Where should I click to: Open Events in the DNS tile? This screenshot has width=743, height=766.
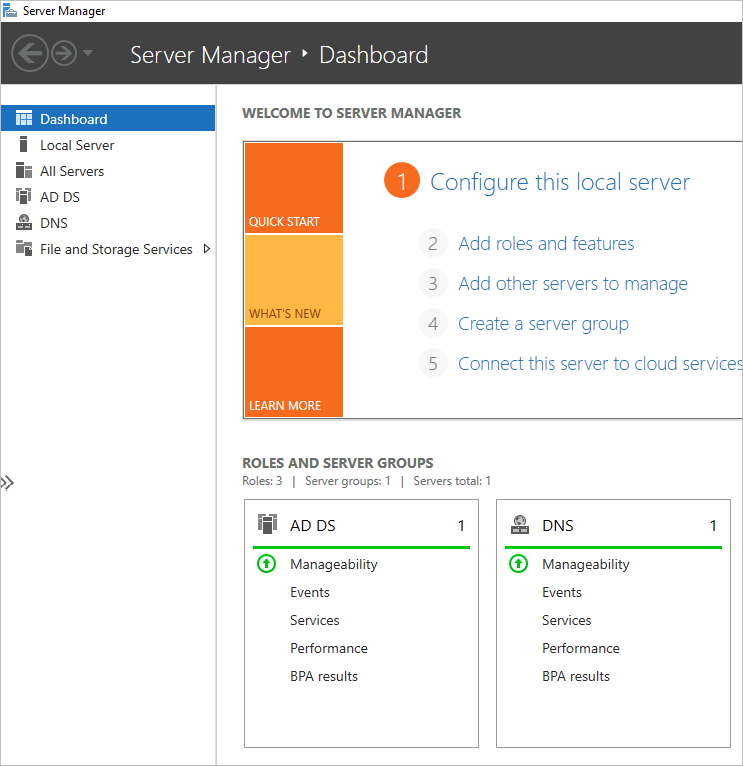tap(562, 593)
